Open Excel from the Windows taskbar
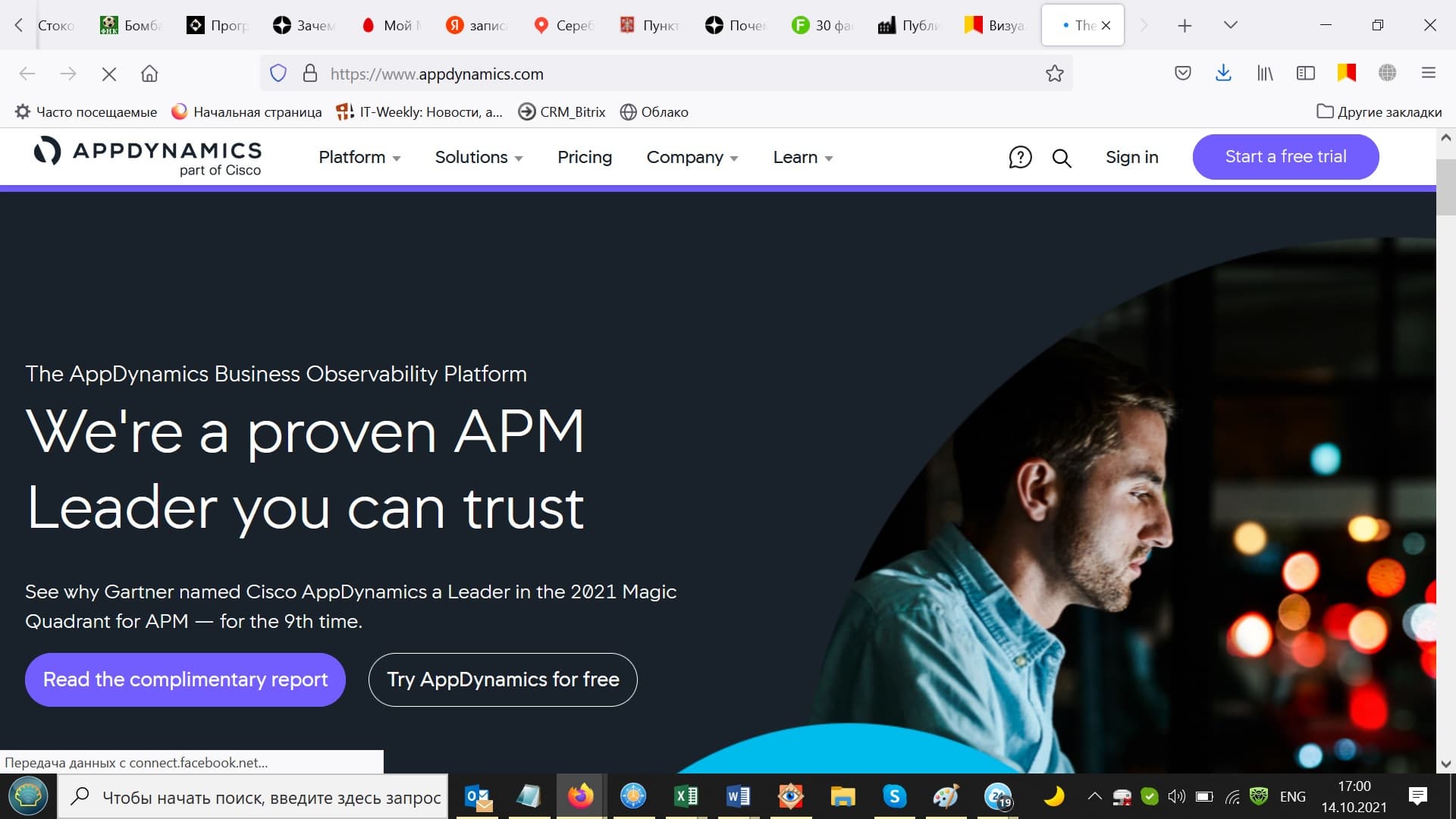Viewport: 1456px width, 819px height. (686, 796)
